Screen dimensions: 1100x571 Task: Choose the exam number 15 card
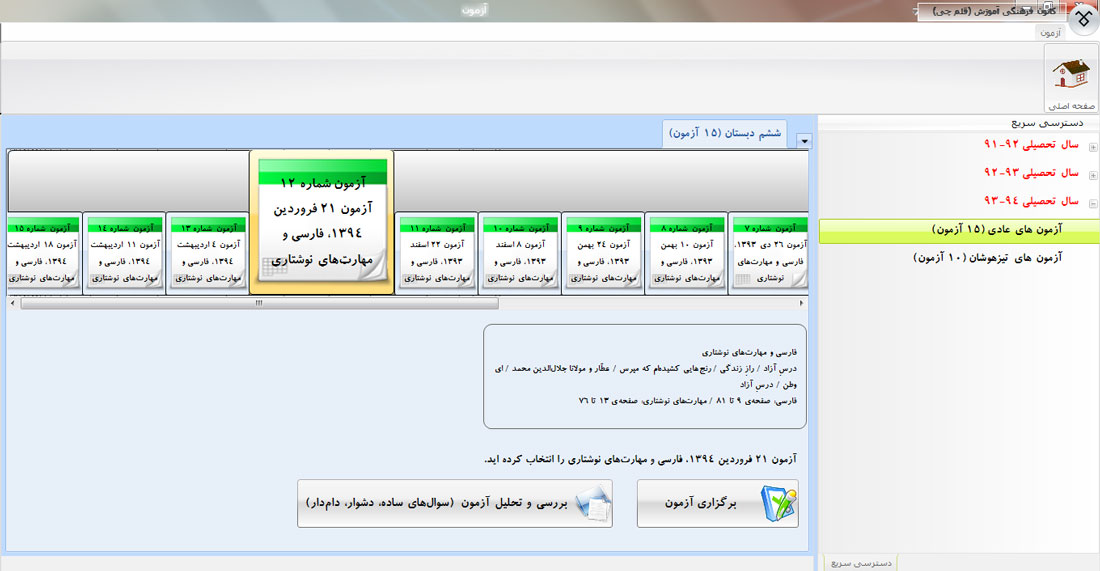[x=42, y=250]
